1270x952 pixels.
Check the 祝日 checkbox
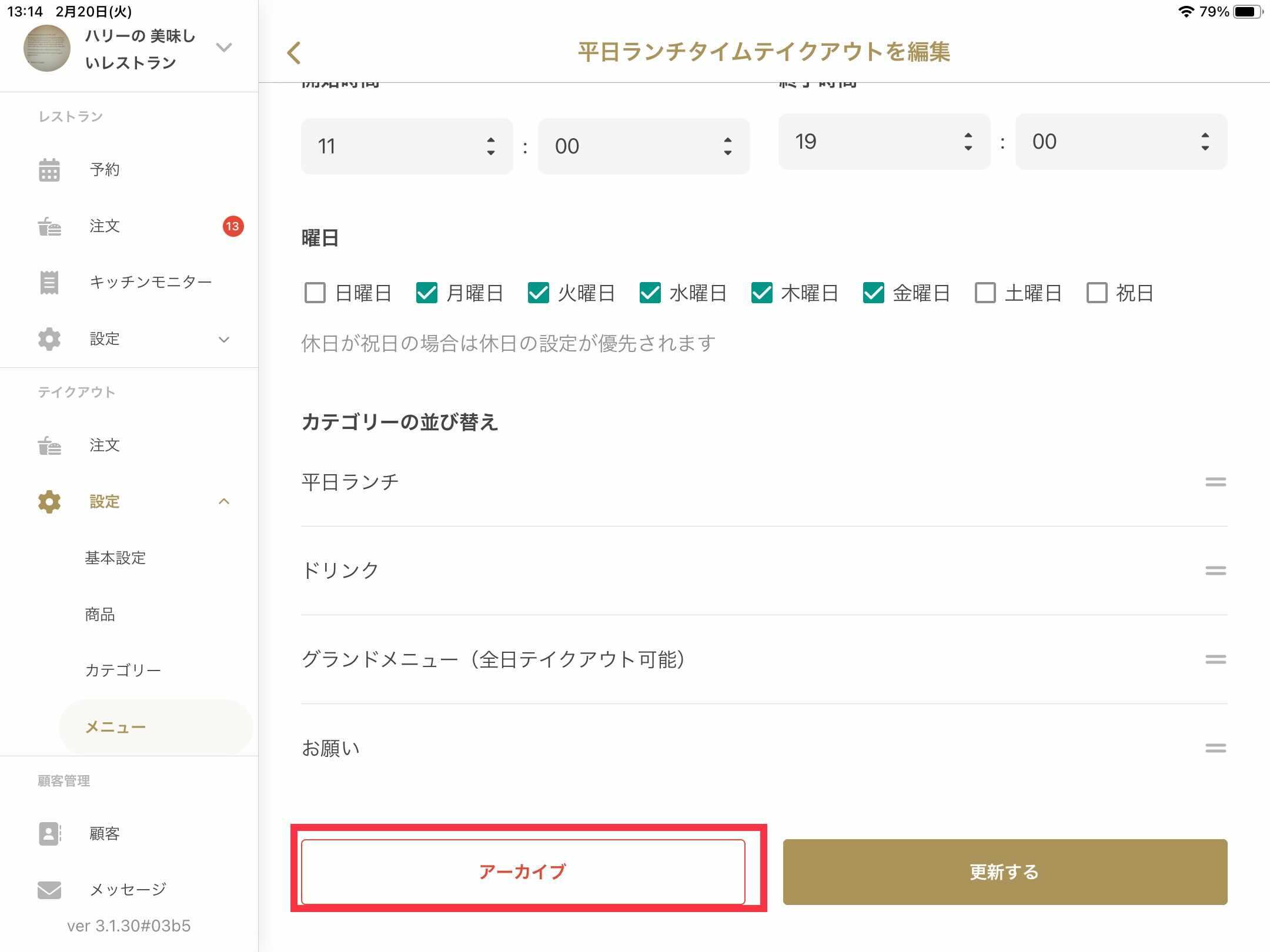1097,293
